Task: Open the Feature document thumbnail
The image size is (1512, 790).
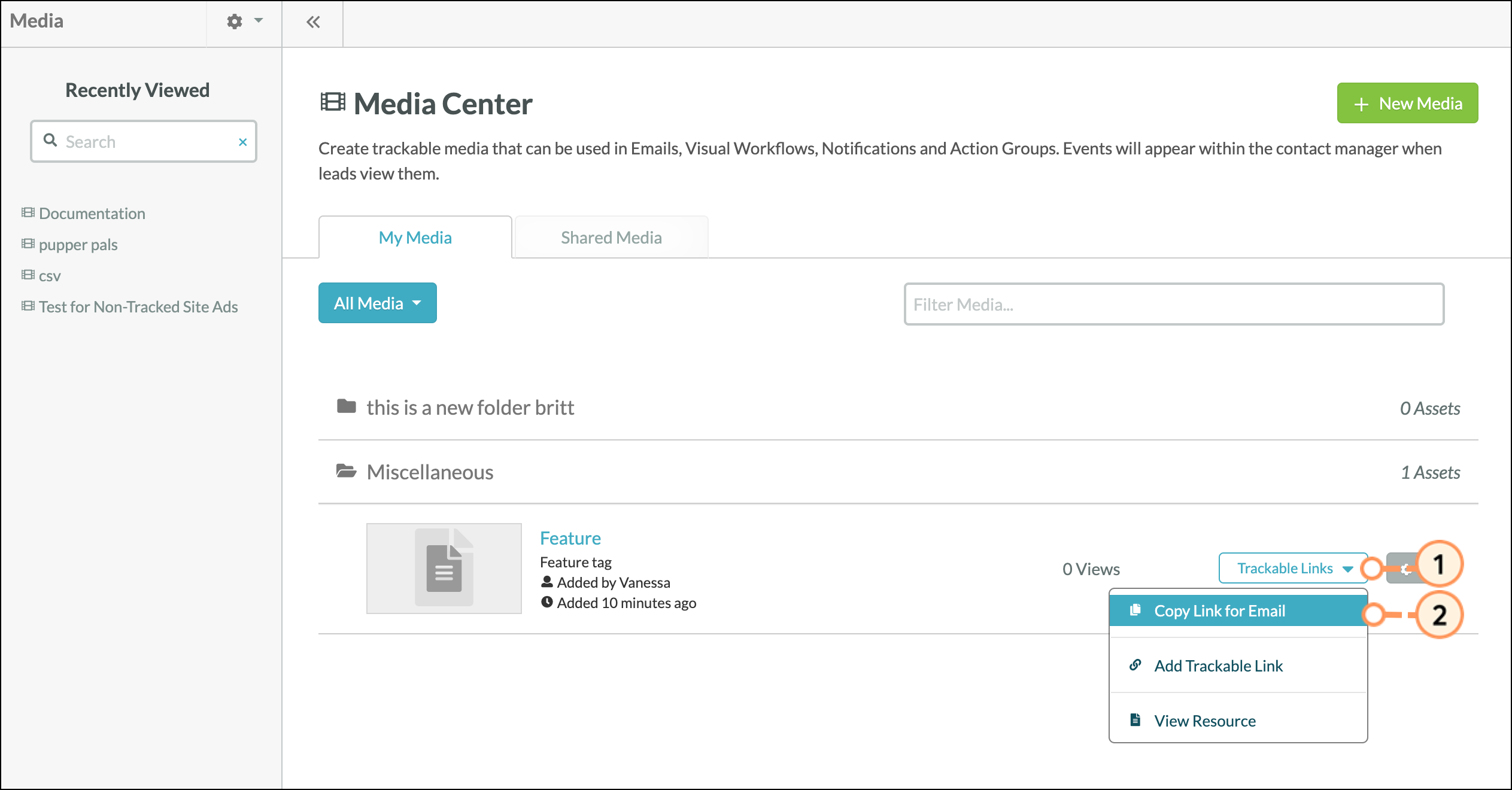Action: 444,568
